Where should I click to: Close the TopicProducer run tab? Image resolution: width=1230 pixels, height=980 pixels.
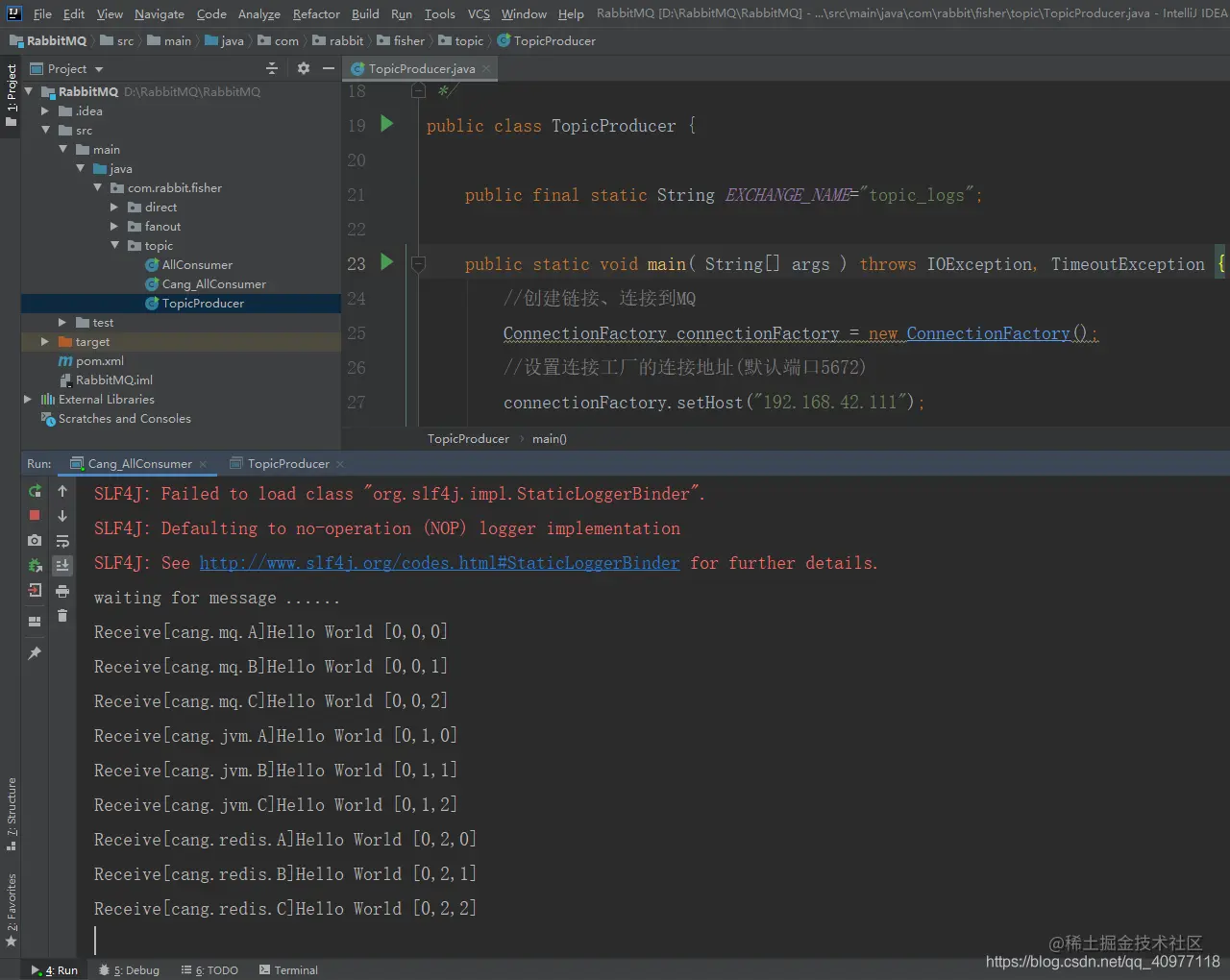click(x=340, y=464)
